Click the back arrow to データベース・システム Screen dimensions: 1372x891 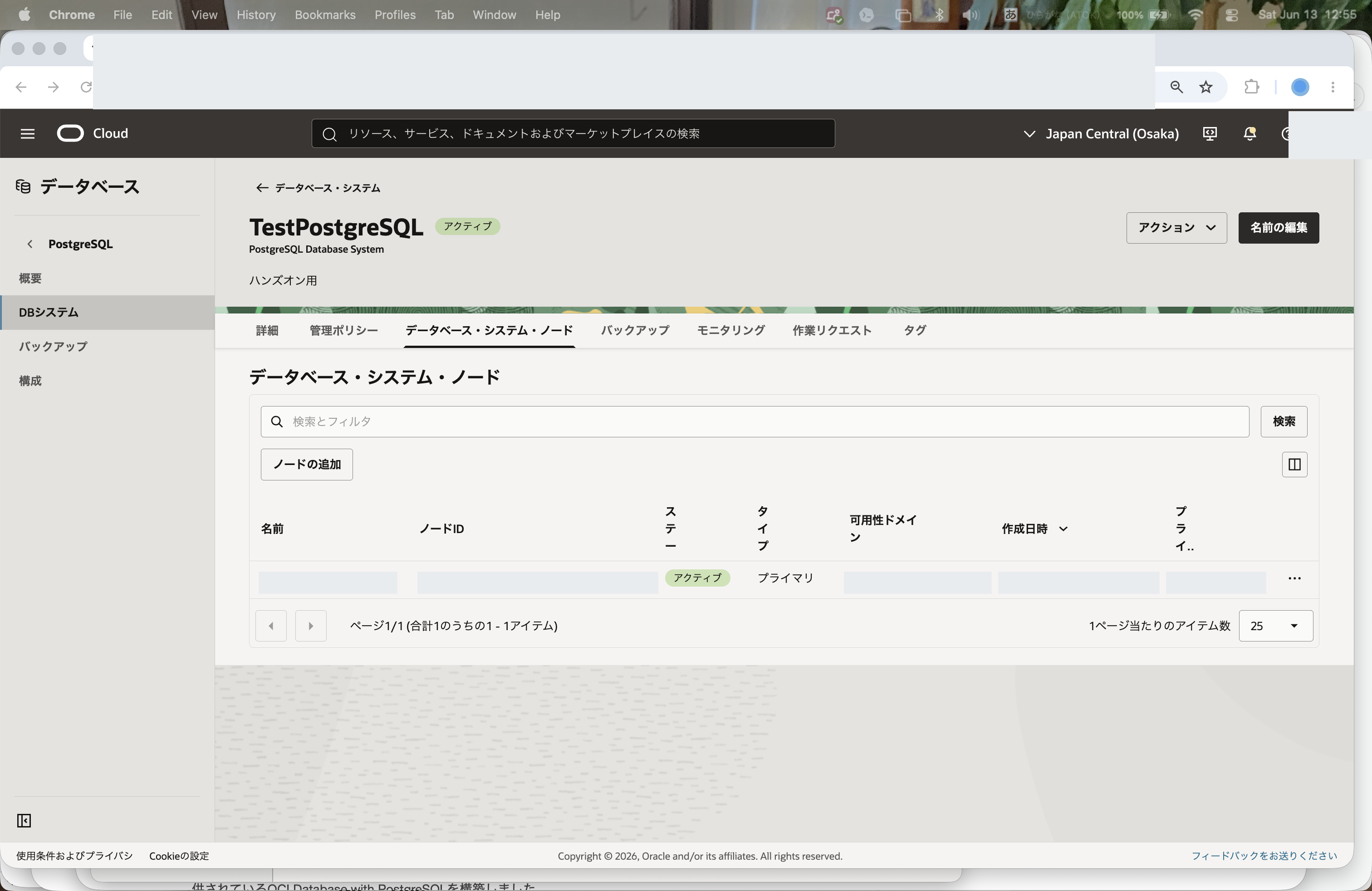(x=262, y=188)
